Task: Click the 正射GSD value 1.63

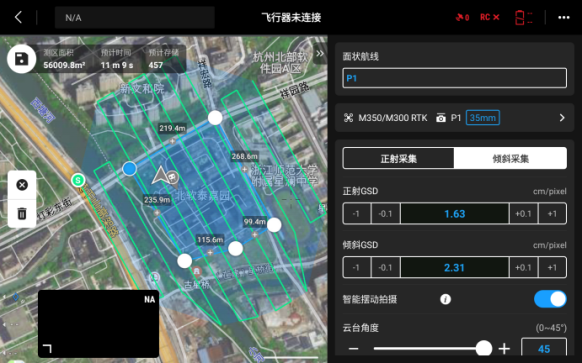Action: tap(454, 213)
